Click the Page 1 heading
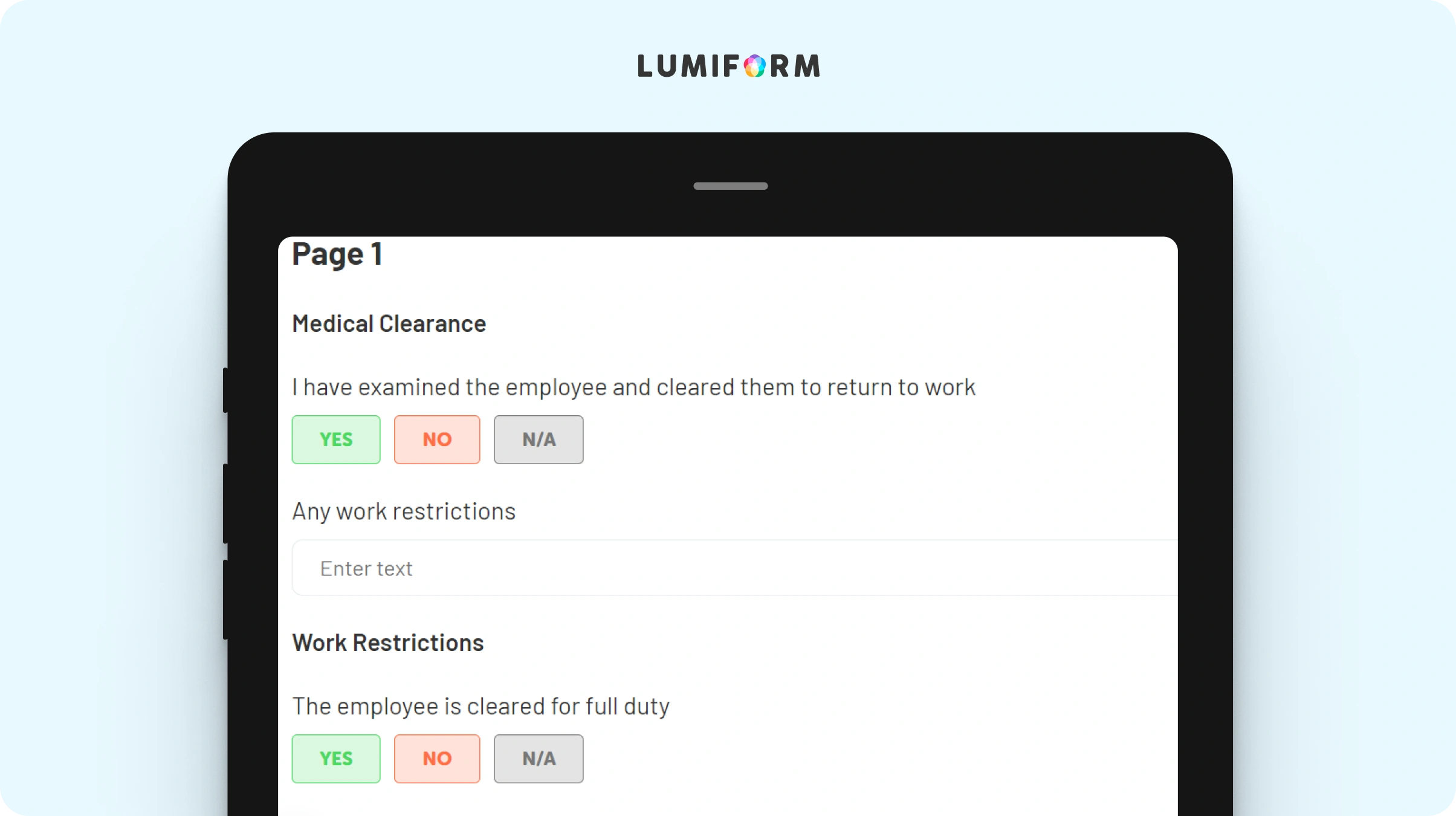The image size is (1456, 816). pyautogui.click(x=337, y=253)
